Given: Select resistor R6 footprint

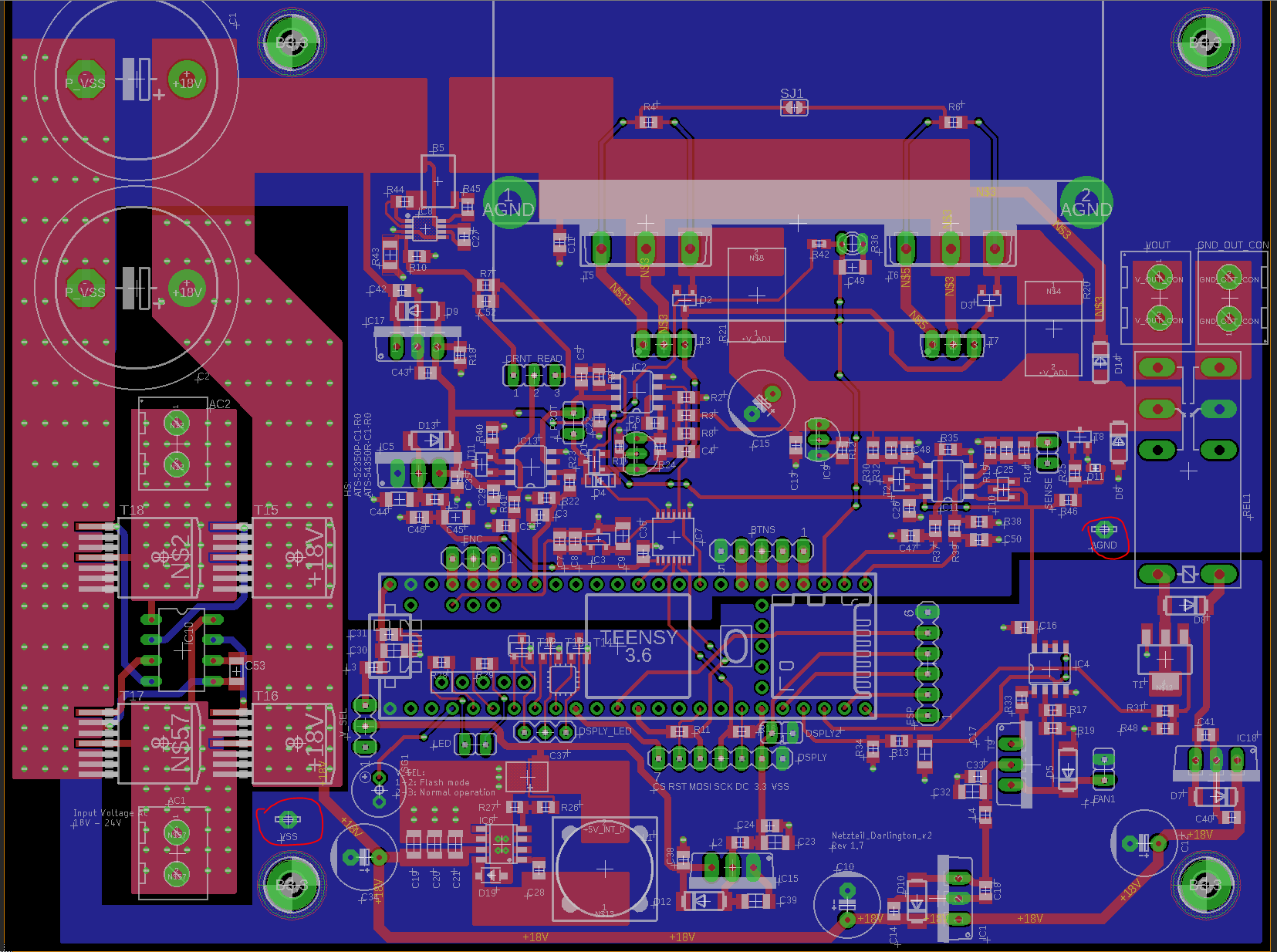Looking at the screenshot, I should coord(952,122).
